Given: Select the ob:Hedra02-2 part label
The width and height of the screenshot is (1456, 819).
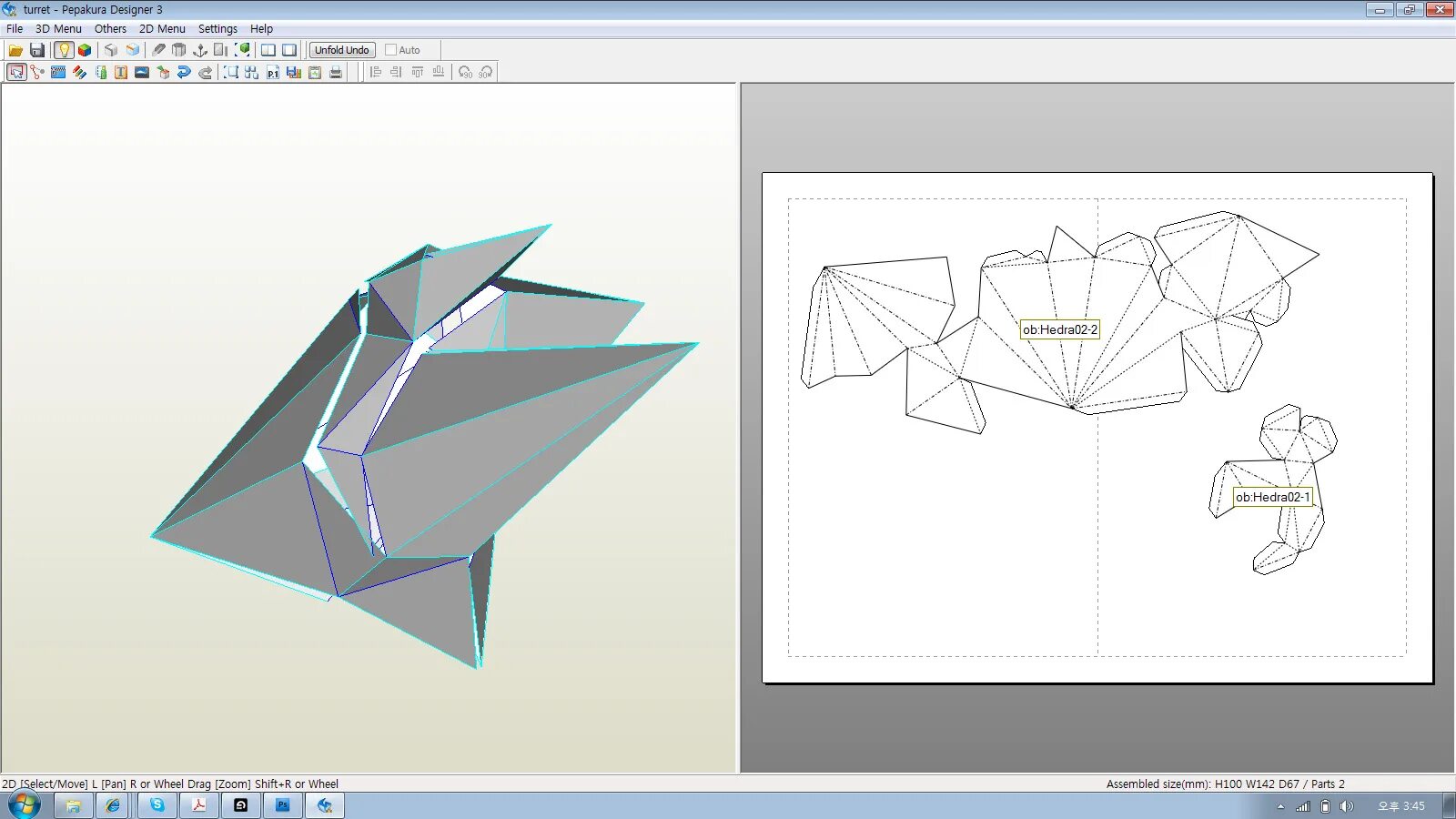Looking at the screenshot, I should tap(1060, 329).
